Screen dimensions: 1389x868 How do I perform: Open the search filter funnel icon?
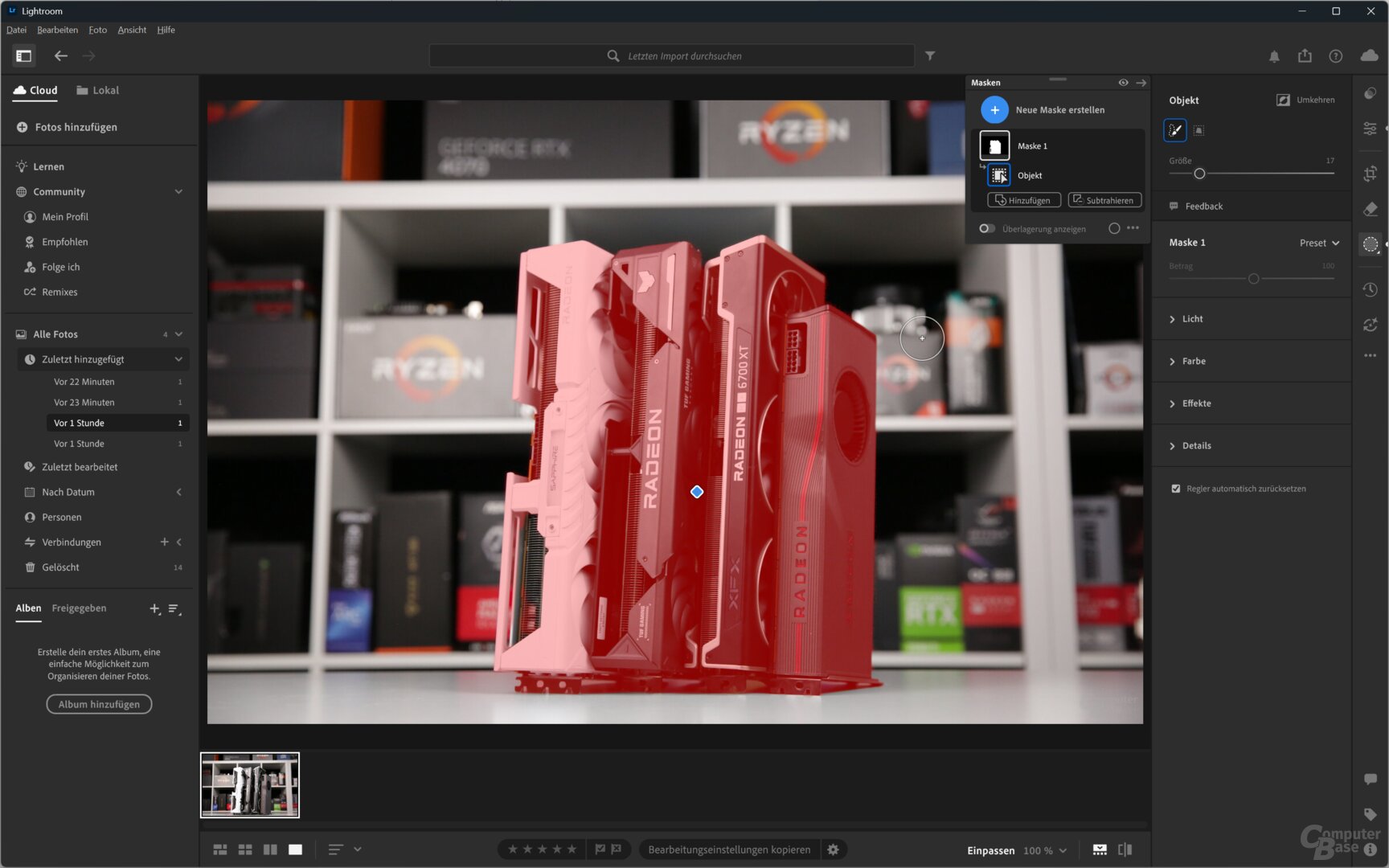tap(930, 55)
